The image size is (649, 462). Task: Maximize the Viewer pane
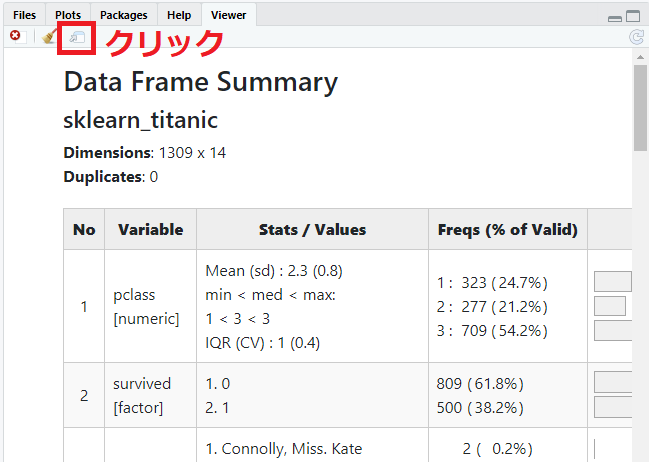pos(633,16)
